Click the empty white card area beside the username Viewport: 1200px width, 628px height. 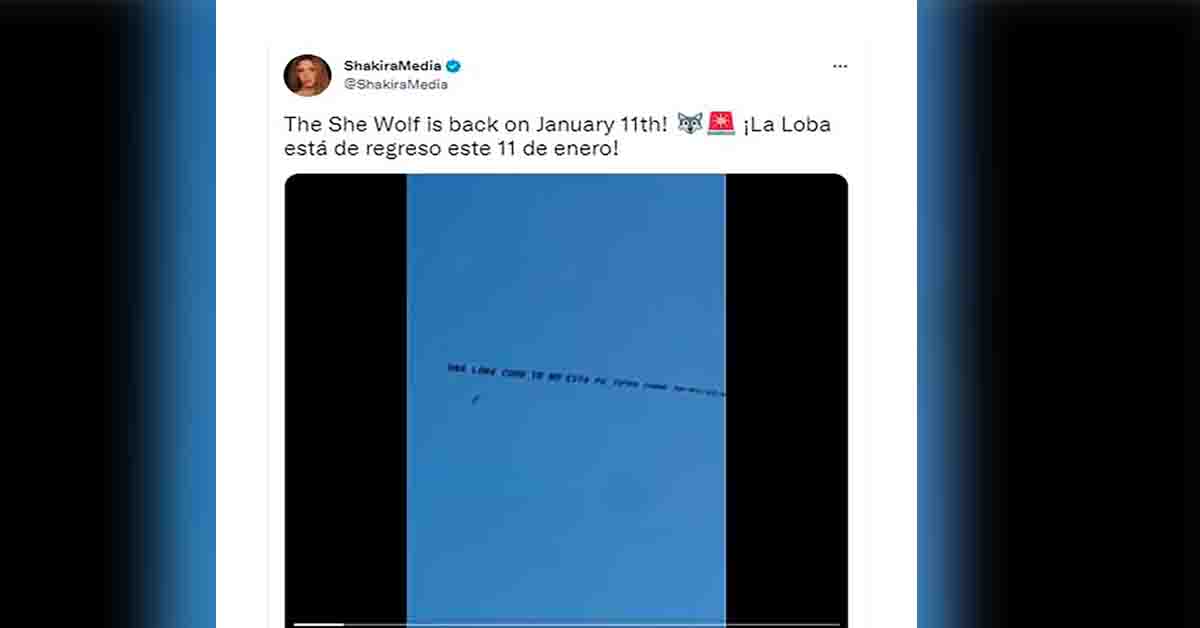[640, 75]
